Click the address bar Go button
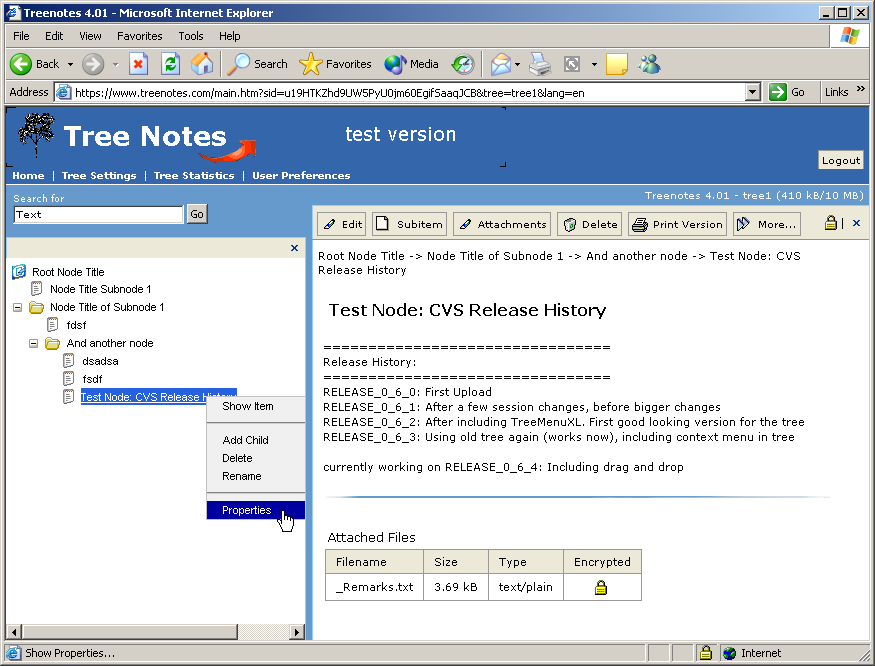The image size is (875, 666). 787,92
